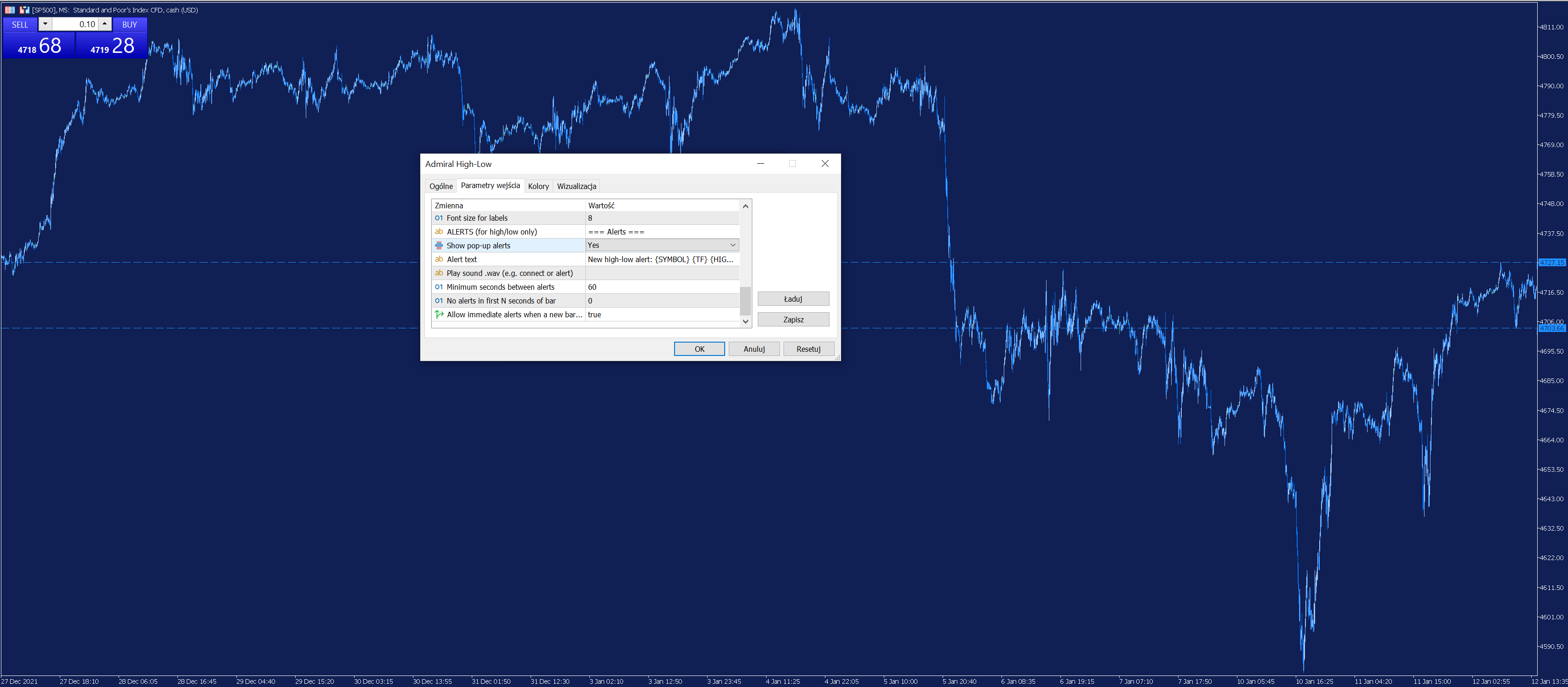Increase trade volume with the up arrow
Image resolution: width=1568 pixels, height=687 pixels.
pos(105,24)
